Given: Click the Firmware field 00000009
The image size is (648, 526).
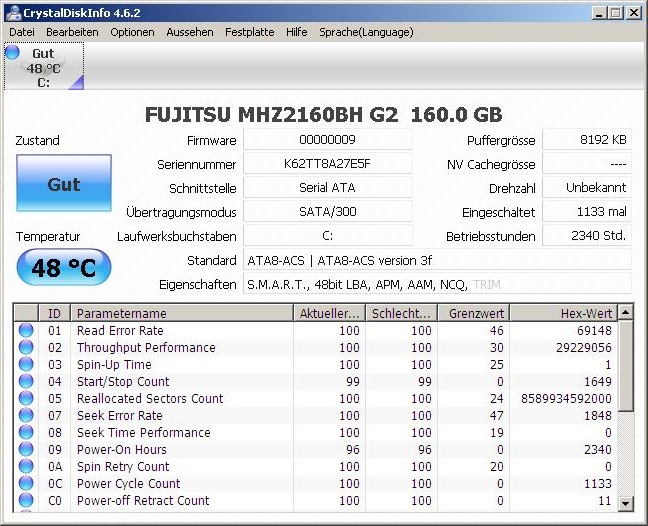Looking at the screenshot, I should (x=328, y=140).
